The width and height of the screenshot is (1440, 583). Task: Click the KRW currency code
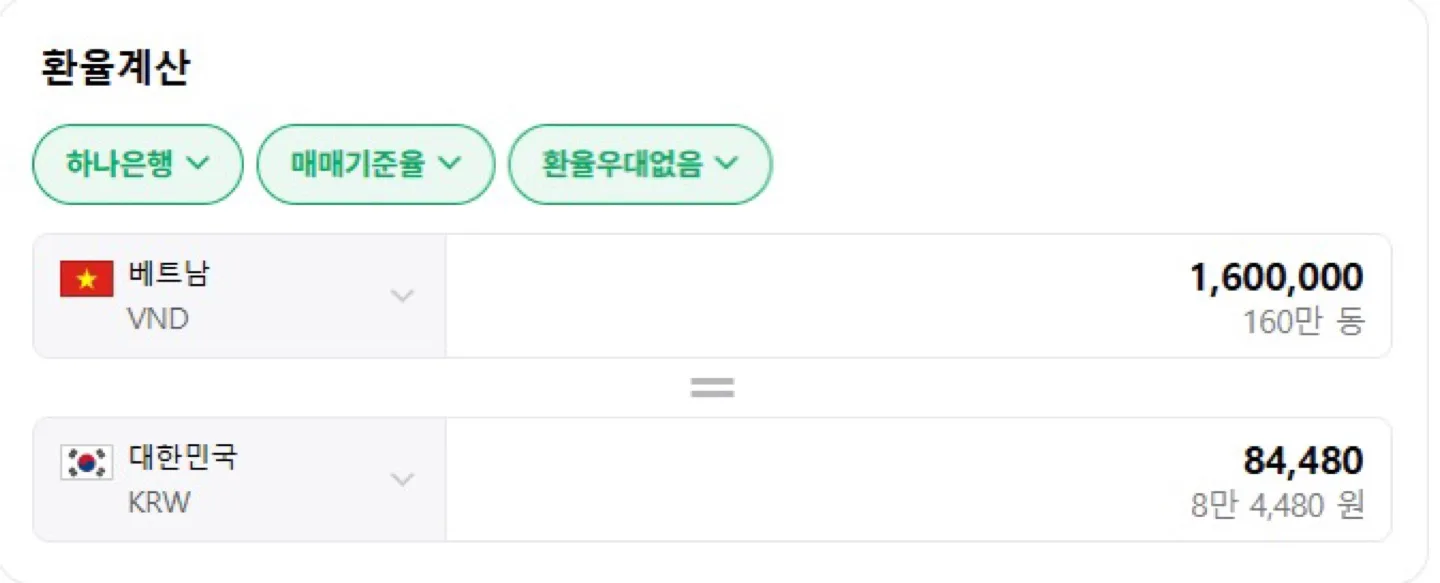pyautogui.click(x=159, y=502)
